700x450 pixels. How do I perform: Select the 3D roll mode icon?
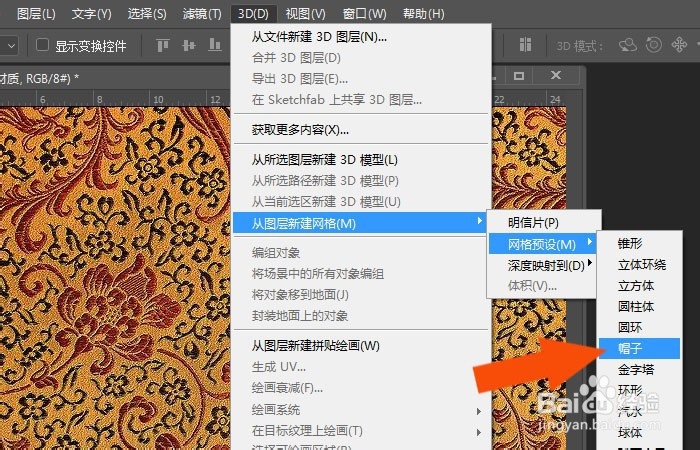pyautogui.click(x=654, y=45)
